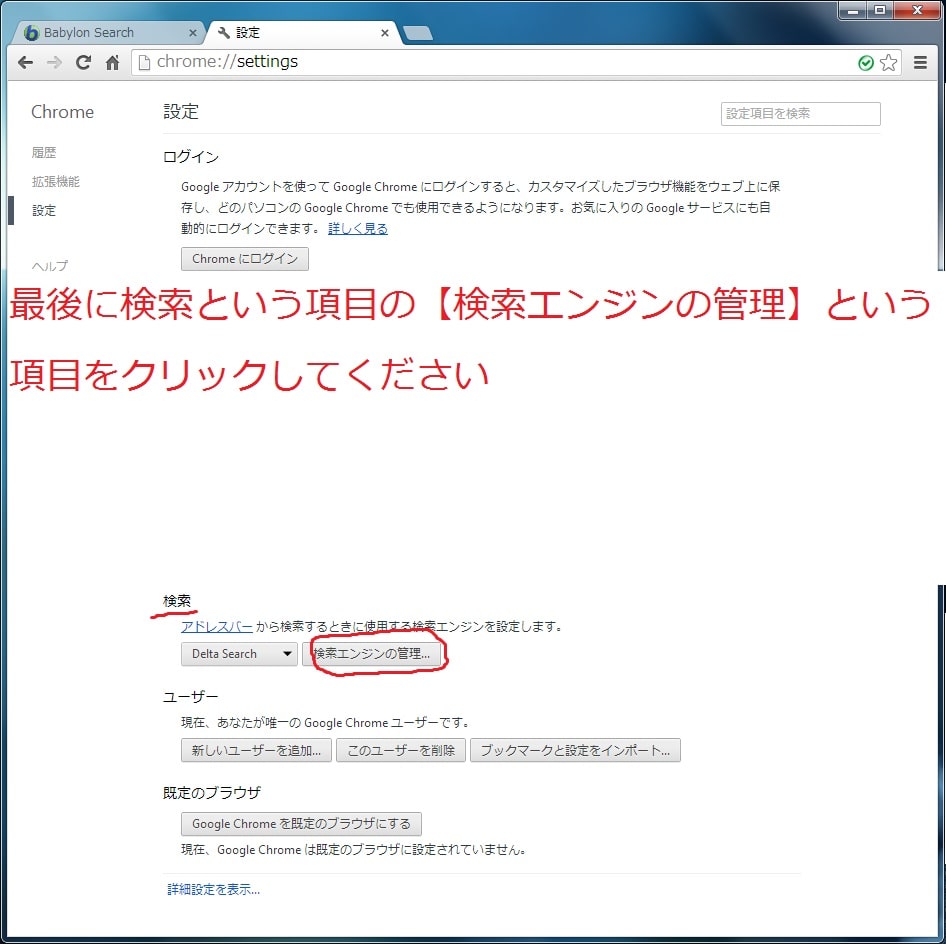Bookmark this page with the star icon
The height and width of the screenshot is (944, 946).
pos(888,62)
